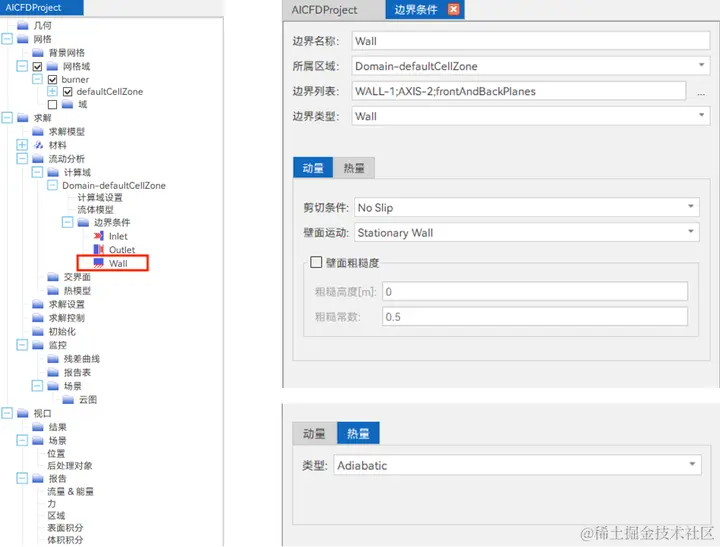Screen dimensions: 720x547
Task: Click the boundary list browse button
Action: (701, 92)
